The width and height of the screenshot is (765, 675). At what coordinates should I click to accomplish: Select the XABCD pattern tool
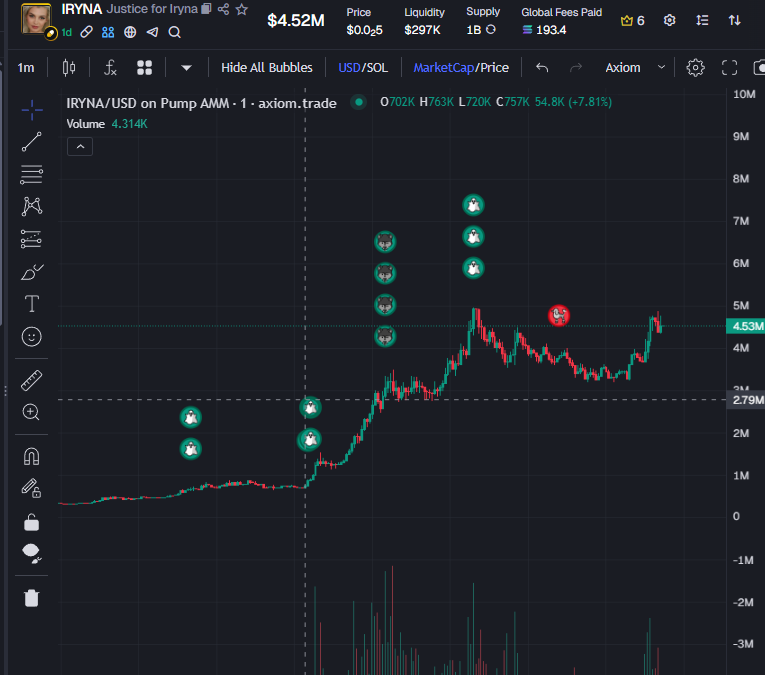pyautogui.click(x=32, y=206)
